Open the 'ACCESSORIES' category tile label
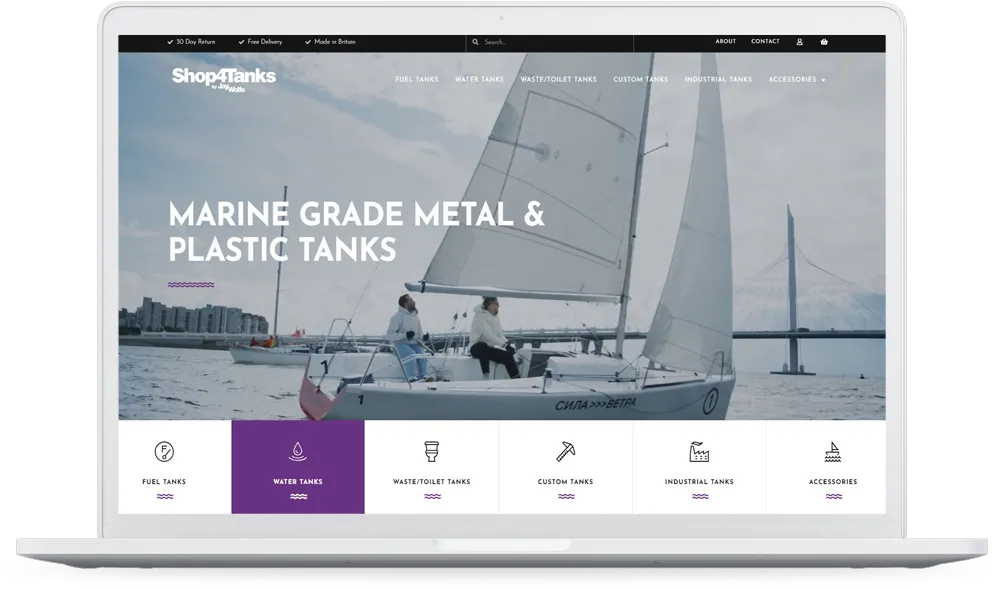This screenshot has width=1000, height=590. point(833,482)
